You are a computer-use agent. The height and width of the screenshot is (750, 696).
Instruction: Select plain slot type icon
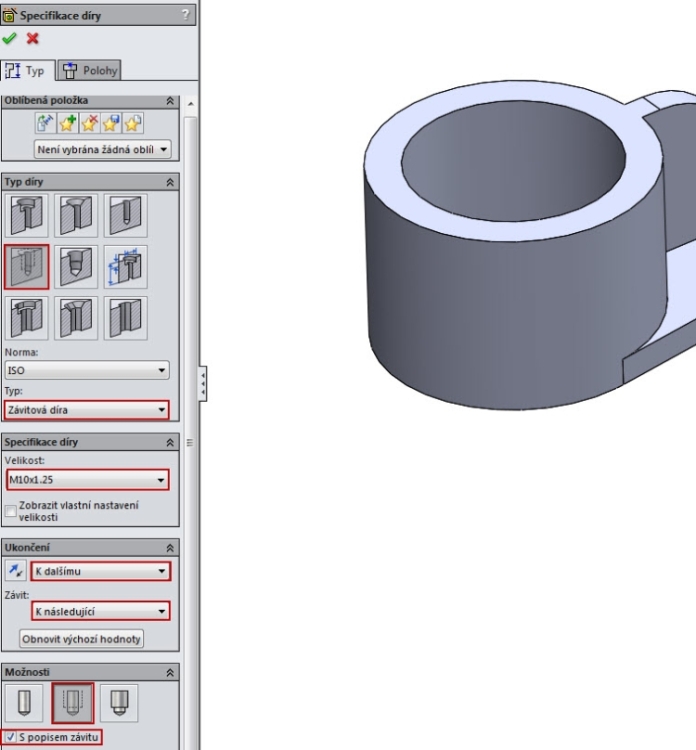point(125,318)
